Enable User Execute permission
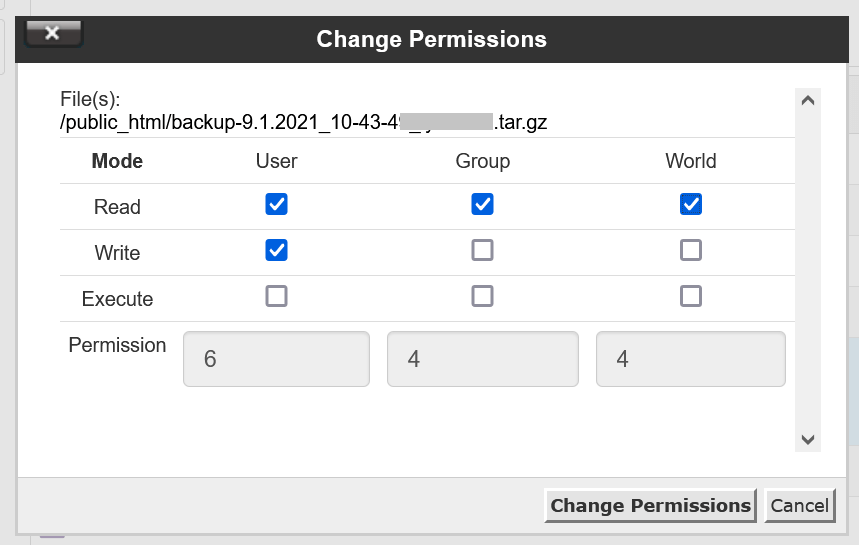 276,296
